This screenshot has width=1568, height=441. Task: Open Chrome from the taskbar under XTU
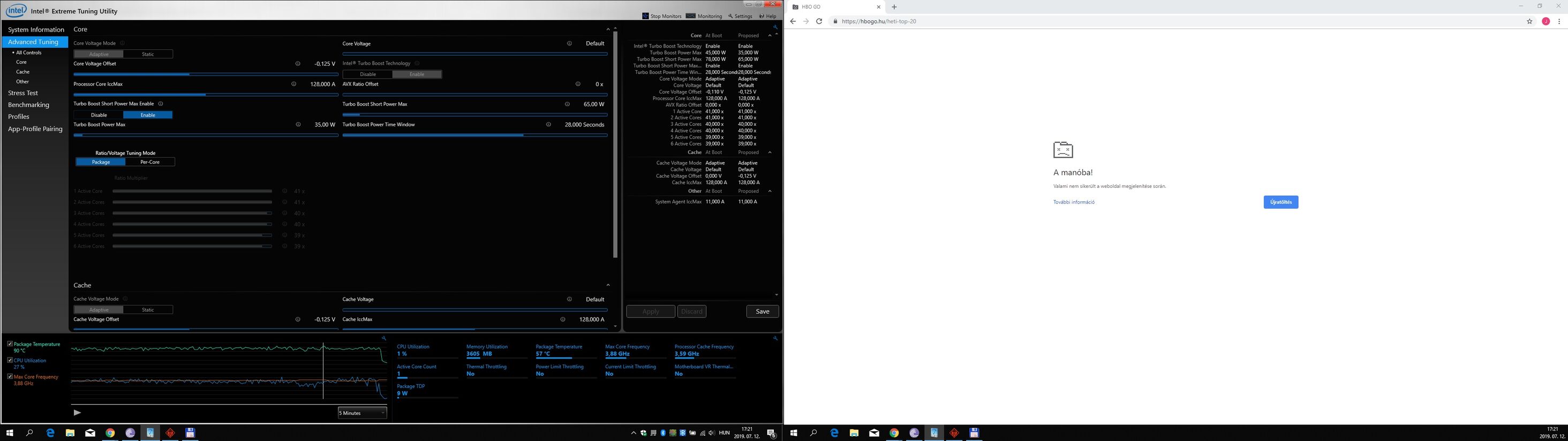110,433
